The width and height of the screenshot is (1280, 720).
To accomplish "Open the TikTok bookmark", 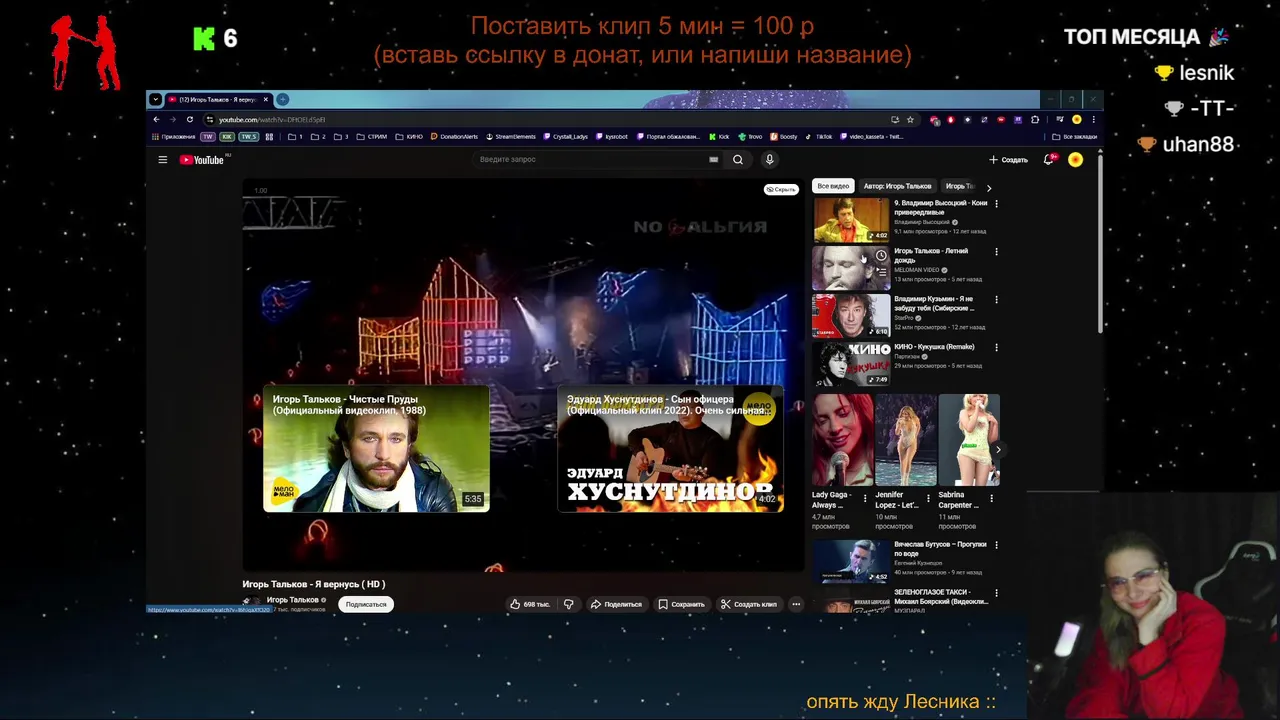I will coord(819,136).
